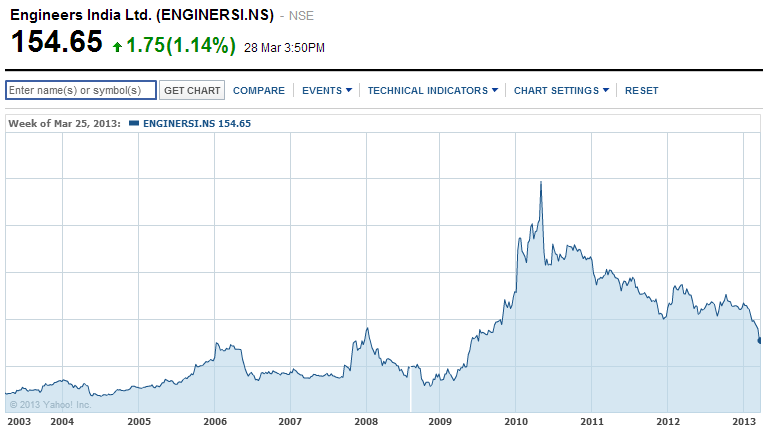
Task: Click the symbol name input field
Action: point(81,90)
